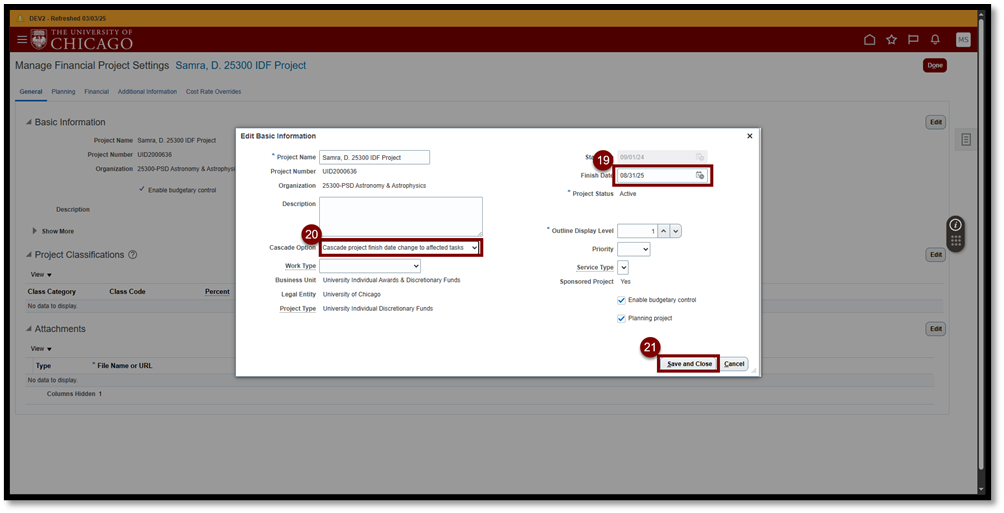
Task: Click the Watchlist flag icon
Action: pyautogui.click(x=913, y=40)
